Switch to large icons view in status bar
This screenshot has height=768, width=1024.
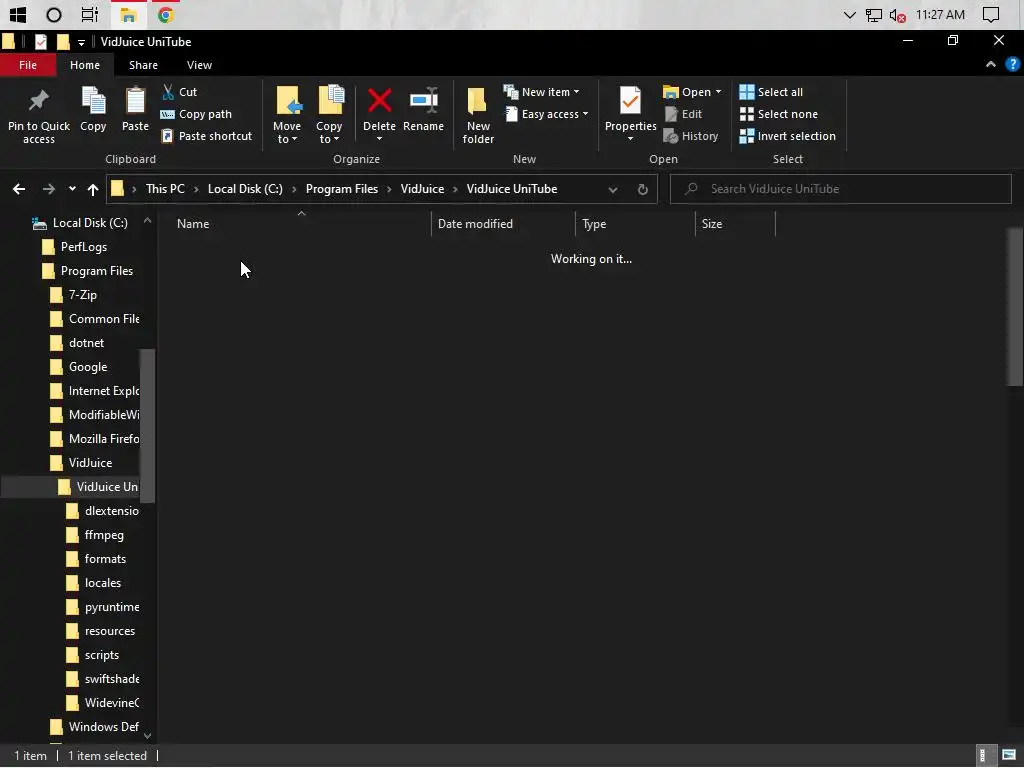(1009, 756)
